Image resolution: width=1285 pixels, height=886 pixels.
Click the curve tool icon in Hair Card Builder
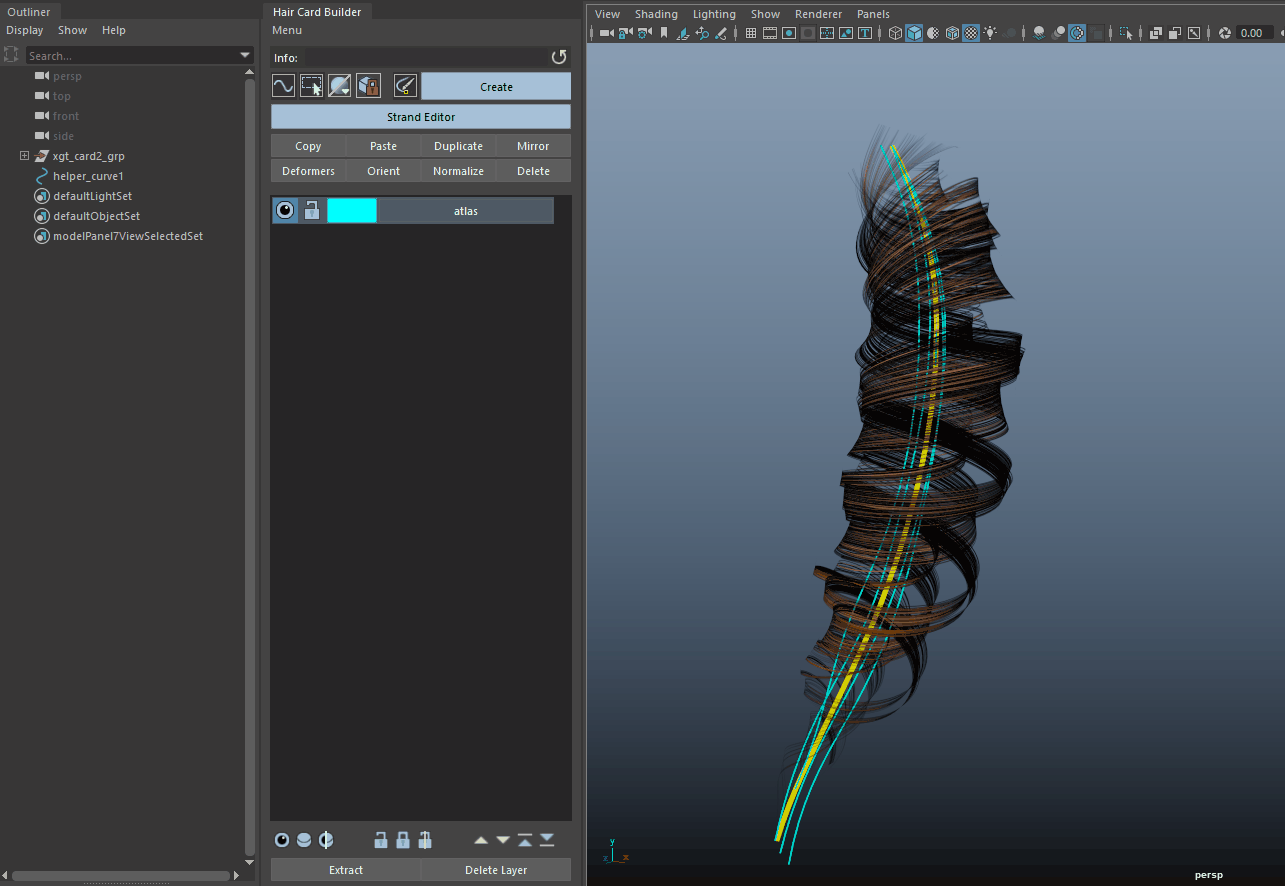(283, 86)
